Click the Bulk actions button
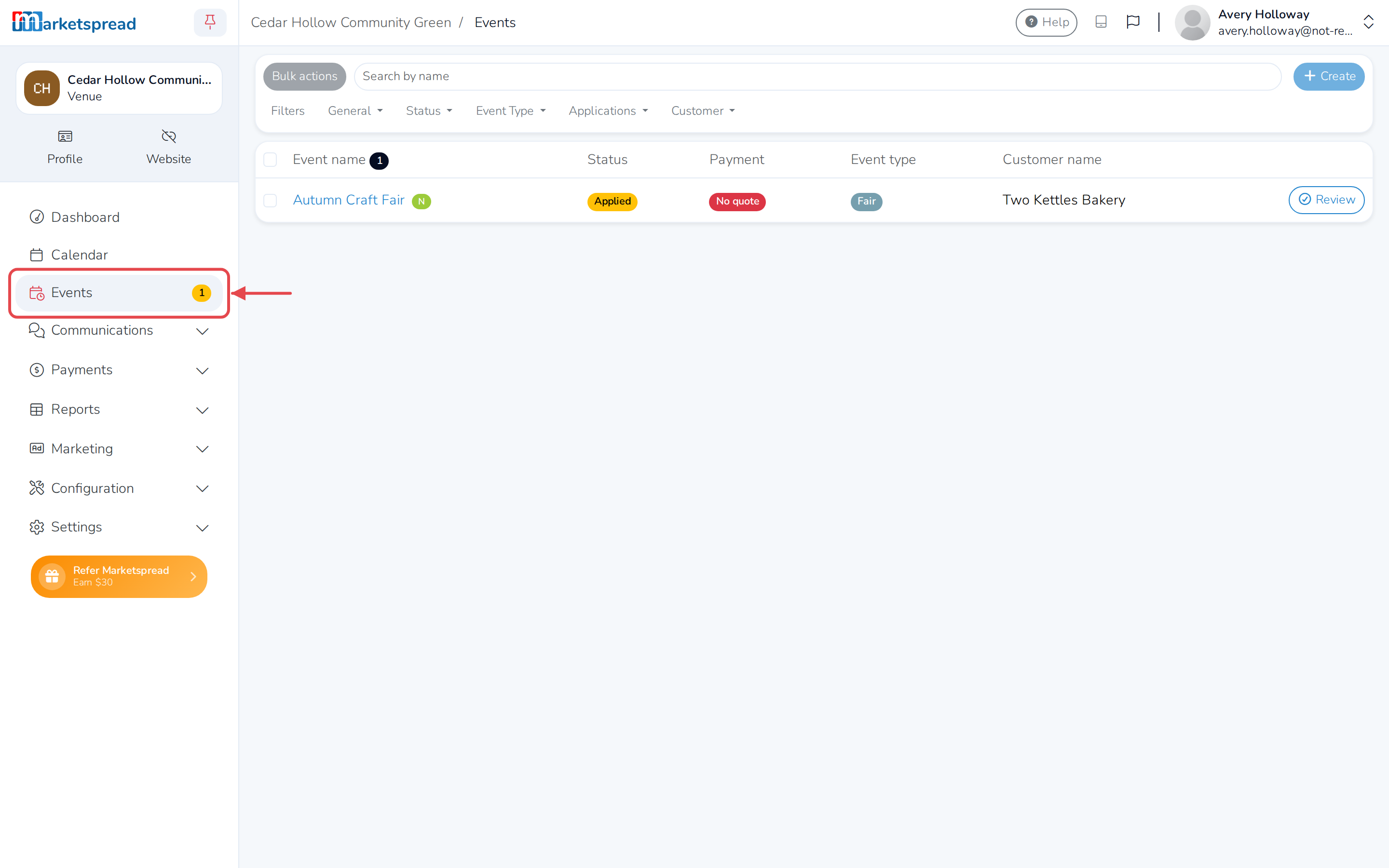 304,76
